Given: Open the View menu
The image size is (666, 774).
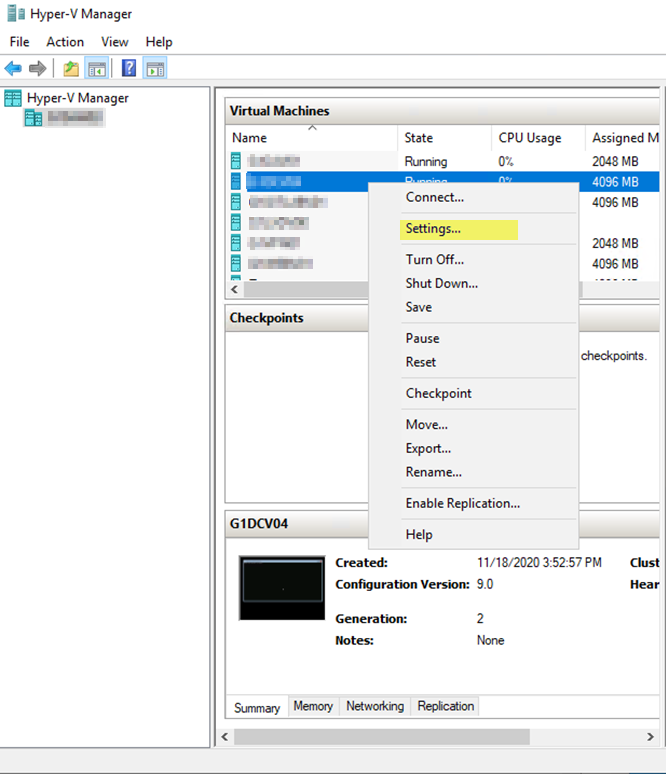Looking at the screenshot, I should coord(115,42).
